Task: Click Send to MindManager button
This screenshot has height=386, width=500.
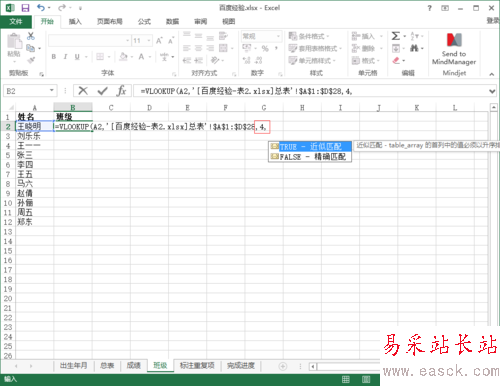Action: tap(454, 49)
